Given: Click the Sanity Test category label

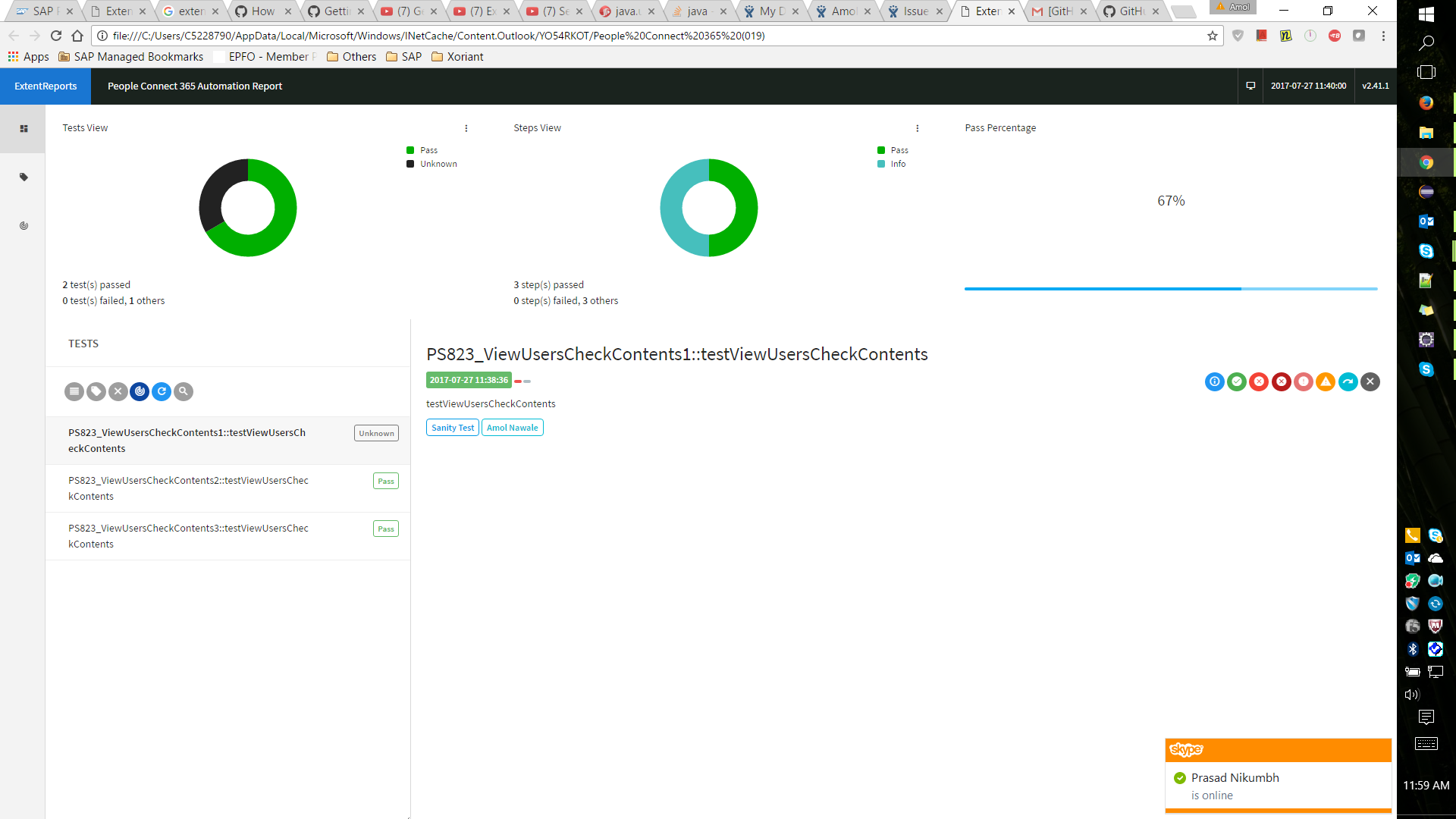Looking at the screenshot, I should point(452,428).
